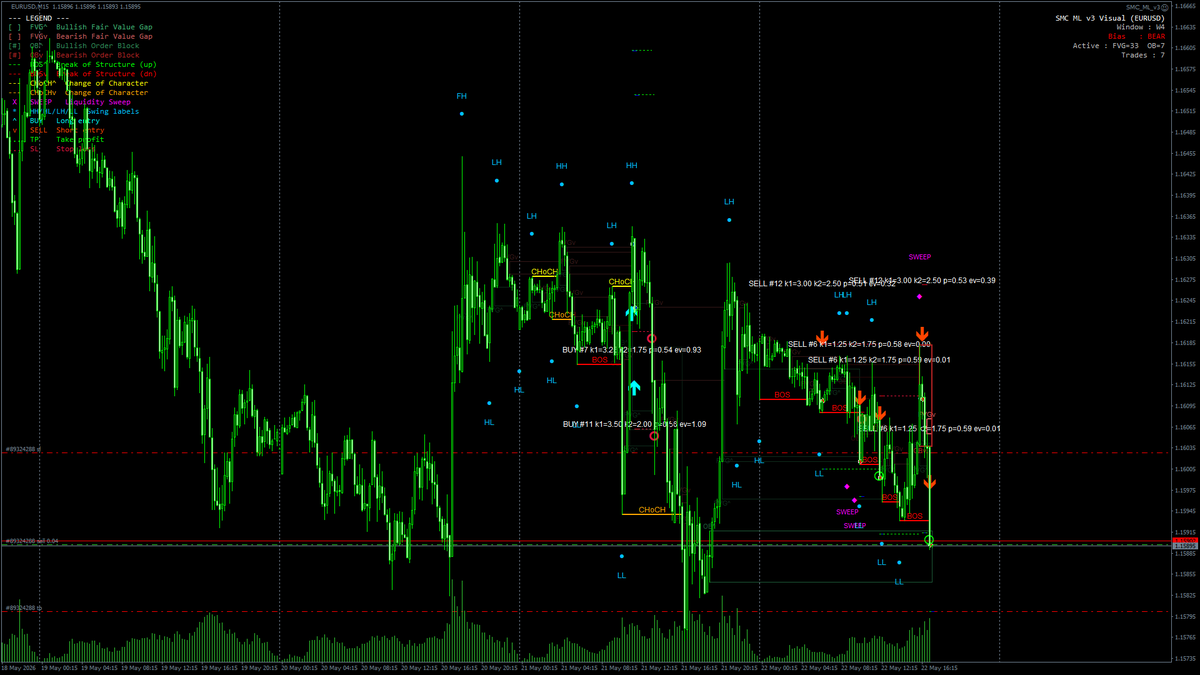
Task: Click the Bullish Order Block legend row
Action: pos(74,46)
